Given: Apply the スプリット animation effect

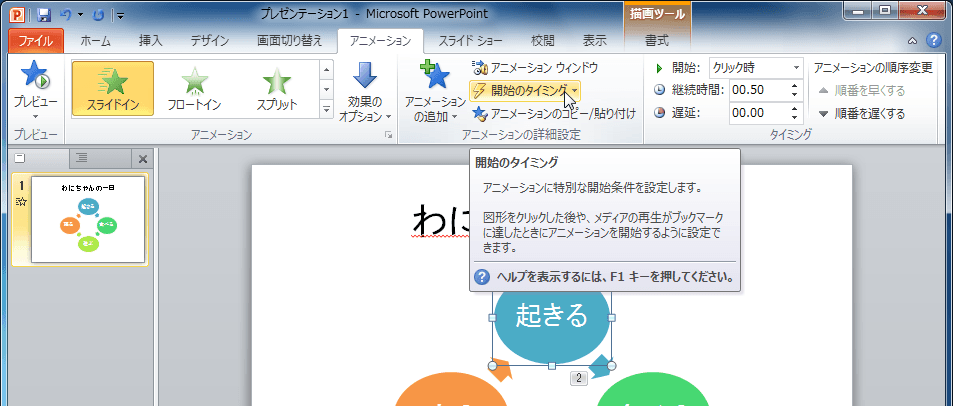Looking at the screenshot, I should click(277, 88).
